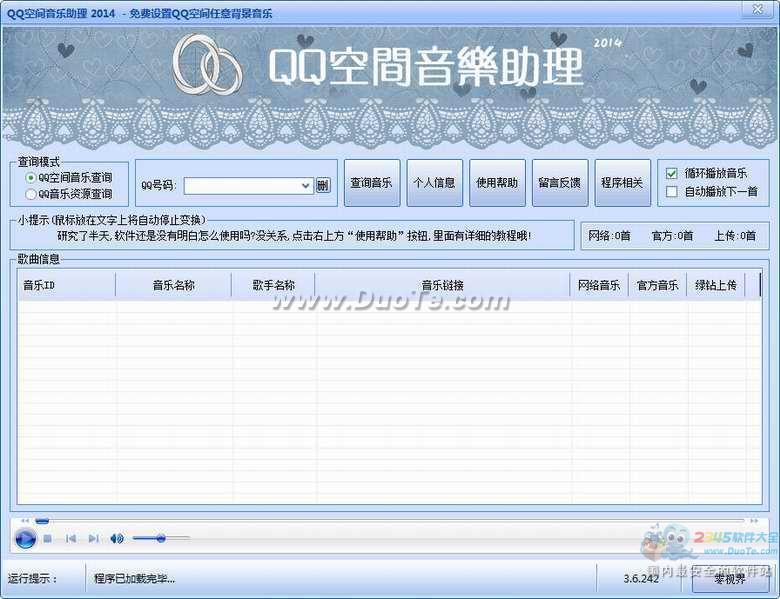780x599 pixels.
Task: Sort by 音乐ID column header
Action: tap(67, 285)
